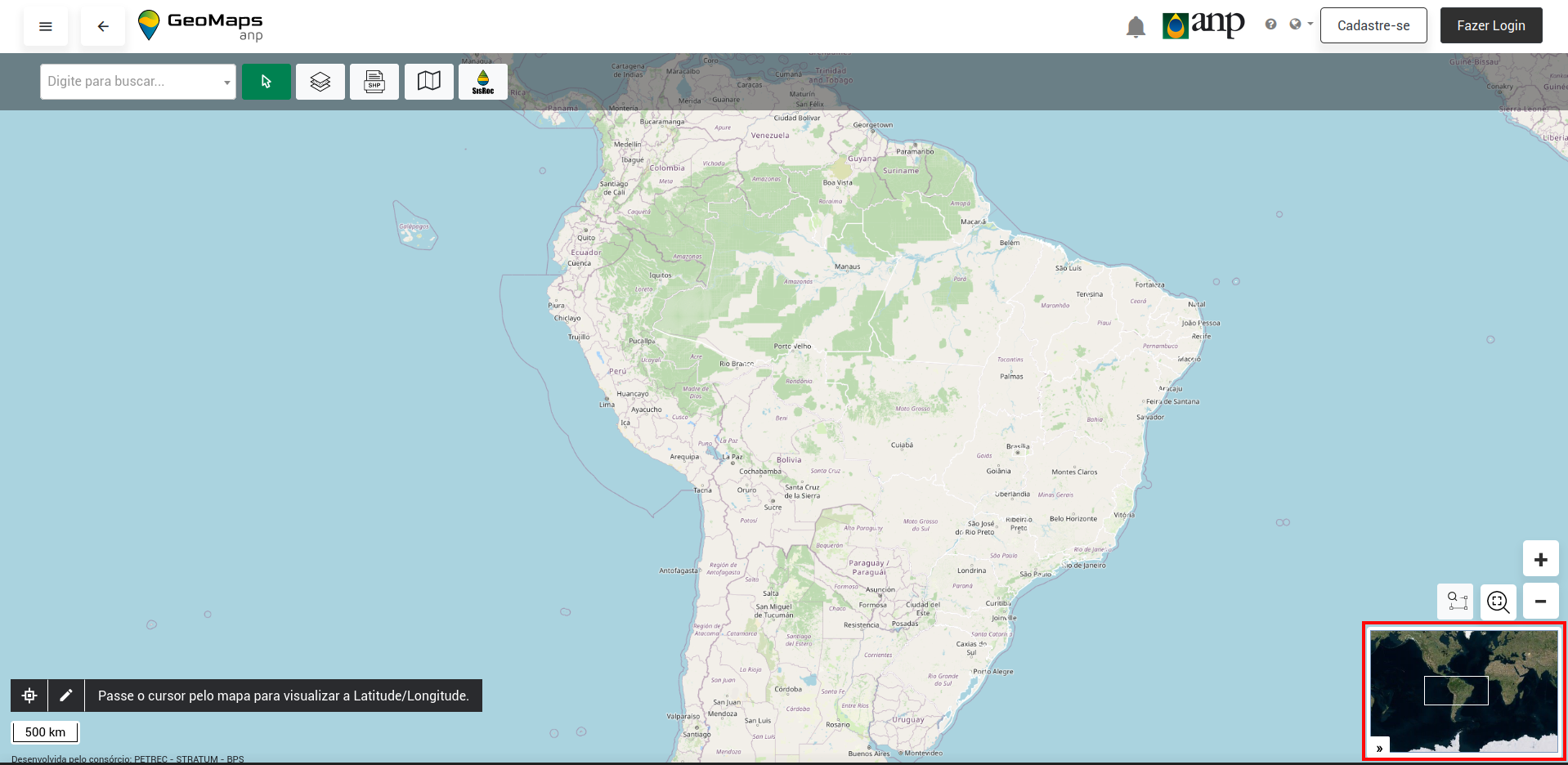Click the Cadastre-se button

(x=1373, y=25)
